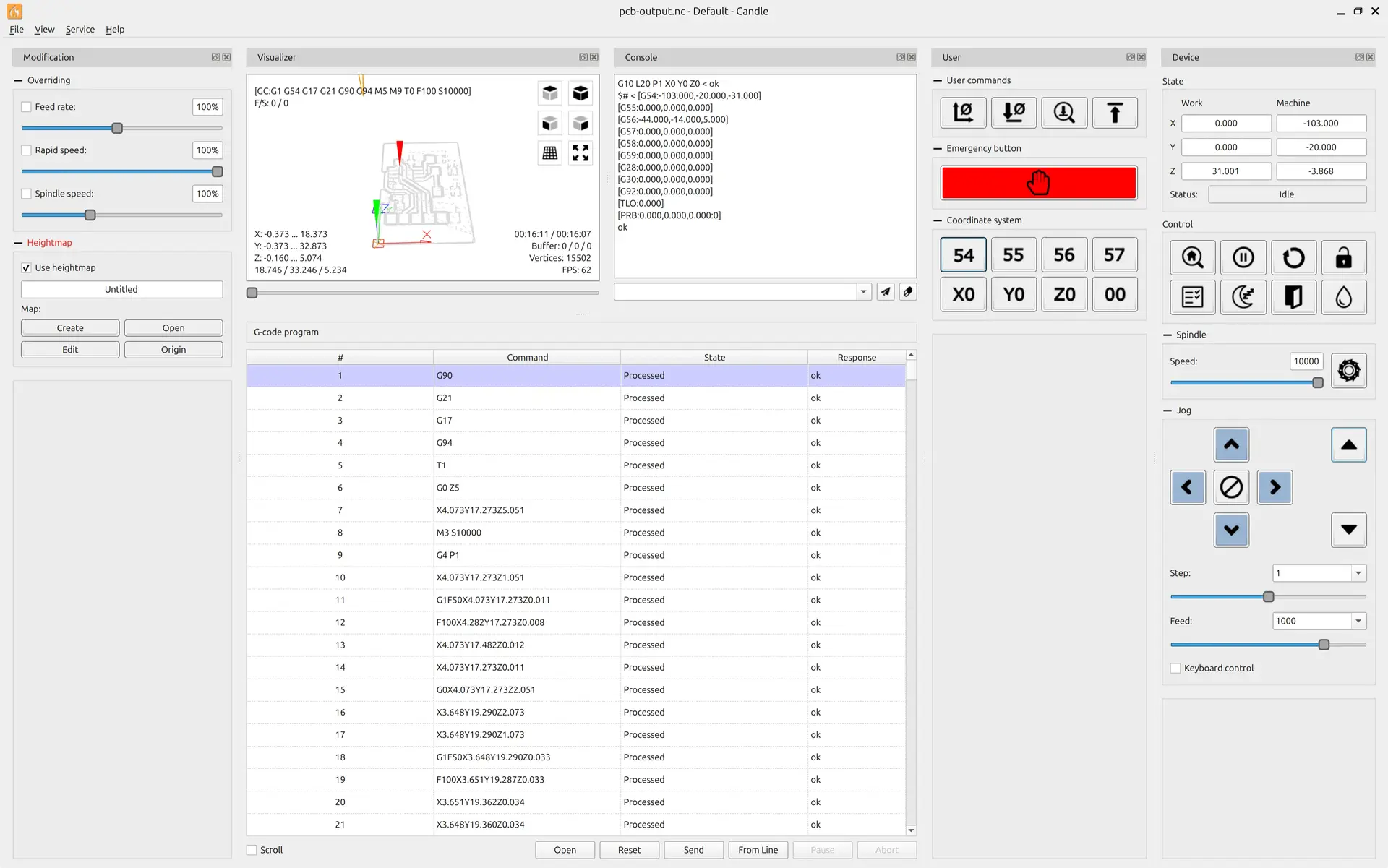Screen dimensions: 1388x868
Task: Open the File menu
Action: 16,29
